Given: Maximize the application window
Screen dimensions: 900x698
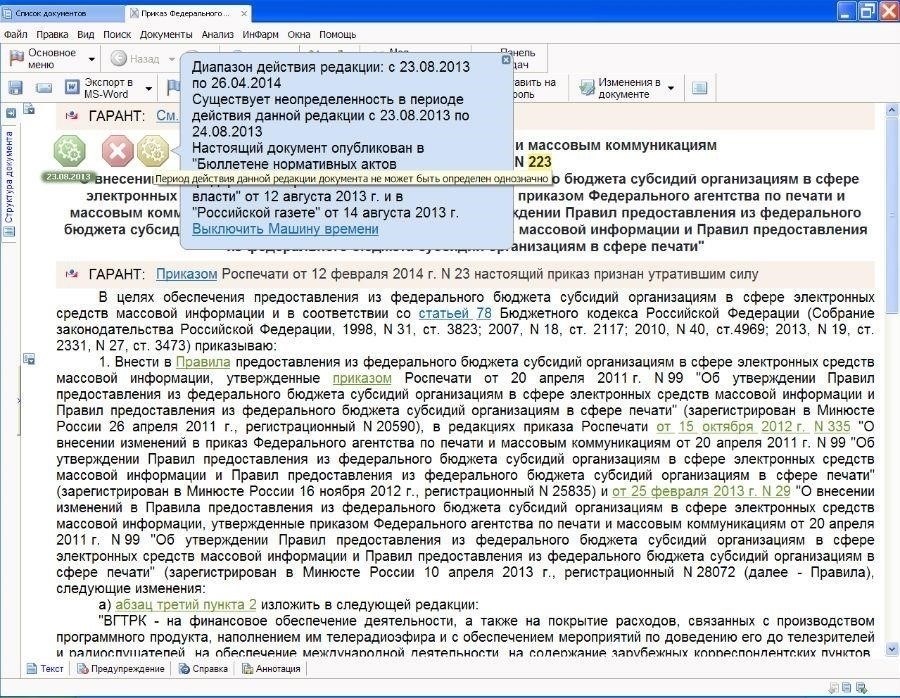Looking at the screenshot, I should pos(867,11).
